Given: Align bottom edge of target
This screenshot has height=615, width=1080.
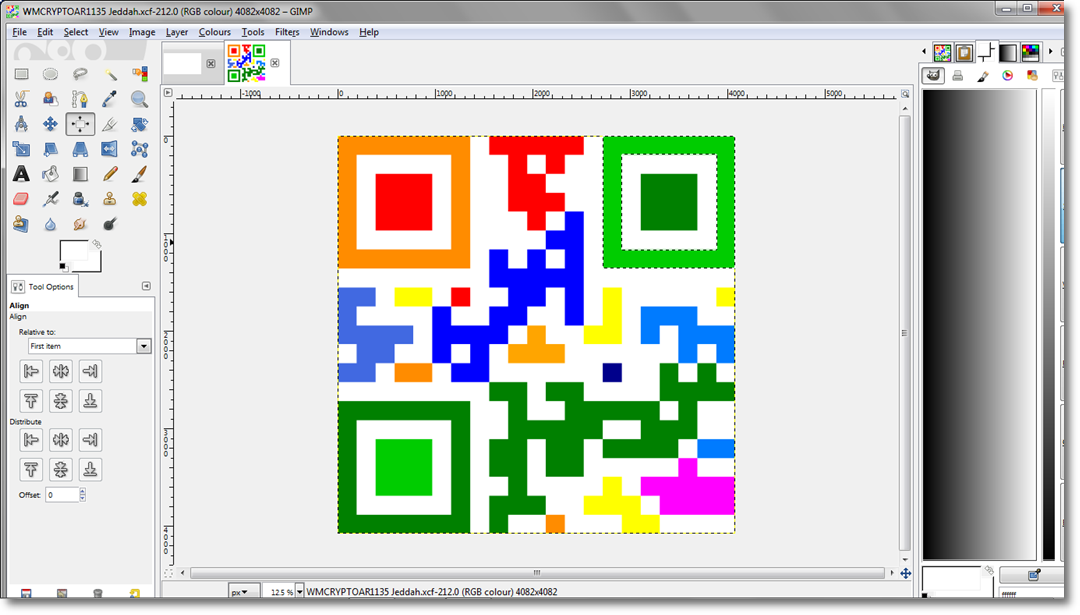Looking at the screenshot, I should [90, 401].
